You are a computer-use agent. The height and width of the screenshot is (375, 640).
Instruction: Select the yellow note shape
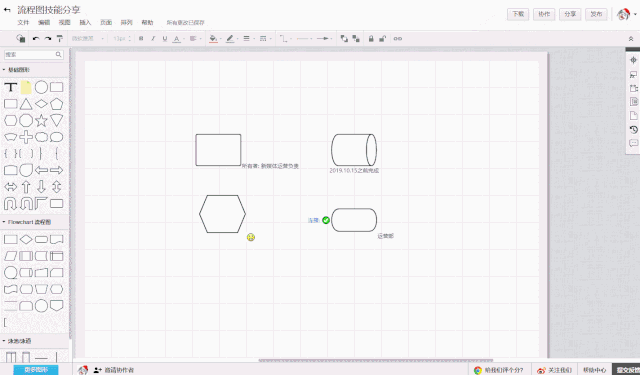tap(26, 87)
